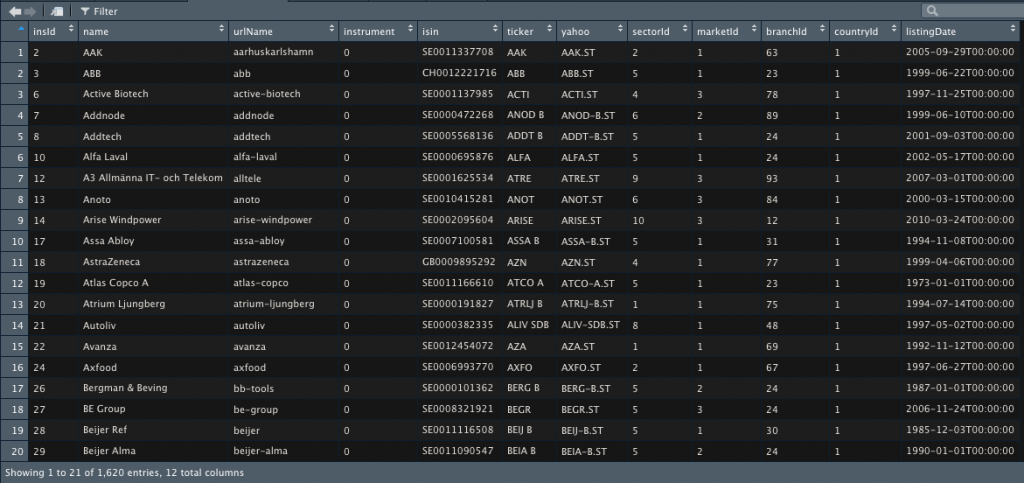Select the Alfa Laval name cell

153,157
